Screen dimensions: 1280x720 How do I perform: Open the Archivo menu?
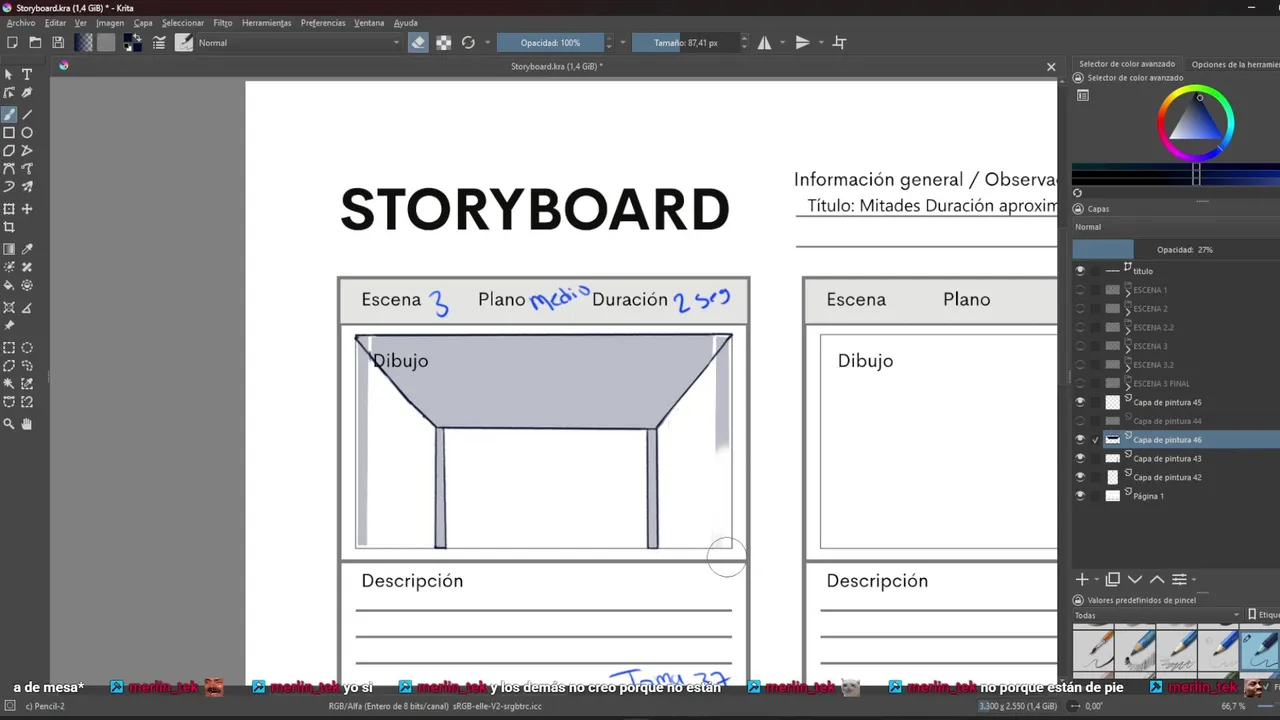click(x=20, y=23)
